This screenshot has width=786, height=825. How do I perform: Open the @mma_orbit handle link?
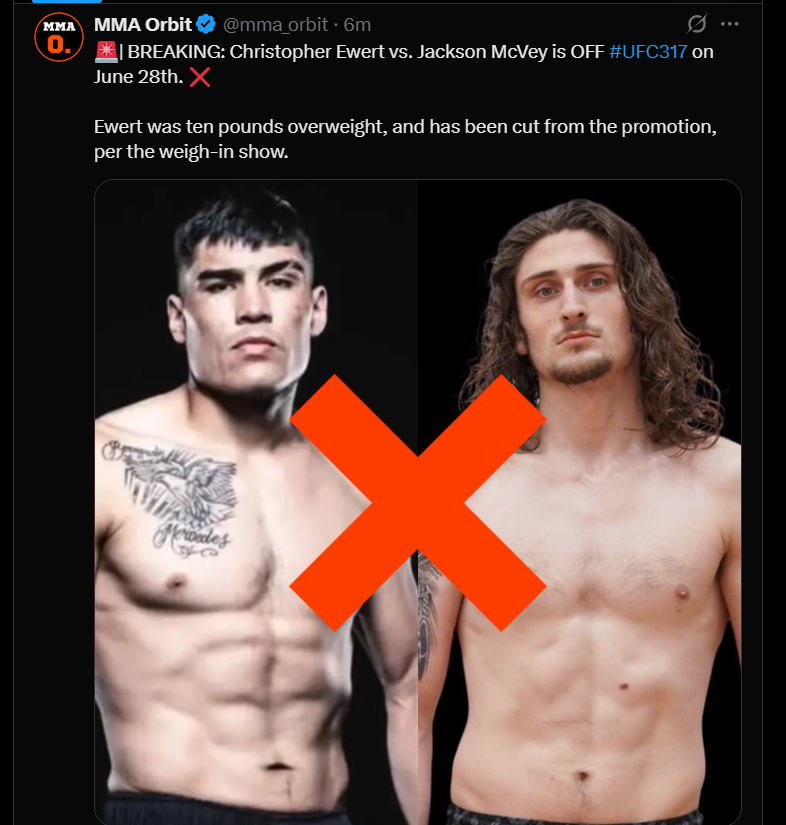[x=275, y=25]
